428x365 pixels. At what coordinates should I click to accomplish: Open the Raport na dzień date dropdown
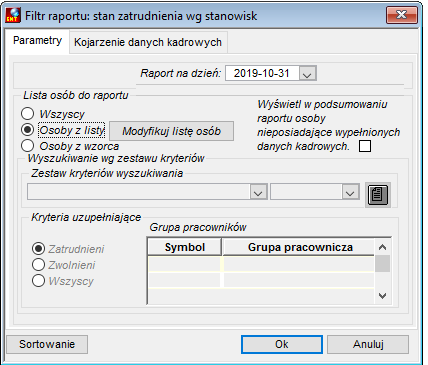click(x=307, y=73)
